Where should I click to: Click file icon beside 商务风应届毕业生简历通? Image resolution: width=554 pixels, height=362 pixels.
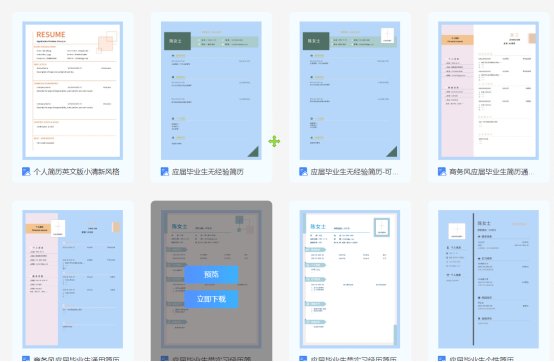coord(442,172)
